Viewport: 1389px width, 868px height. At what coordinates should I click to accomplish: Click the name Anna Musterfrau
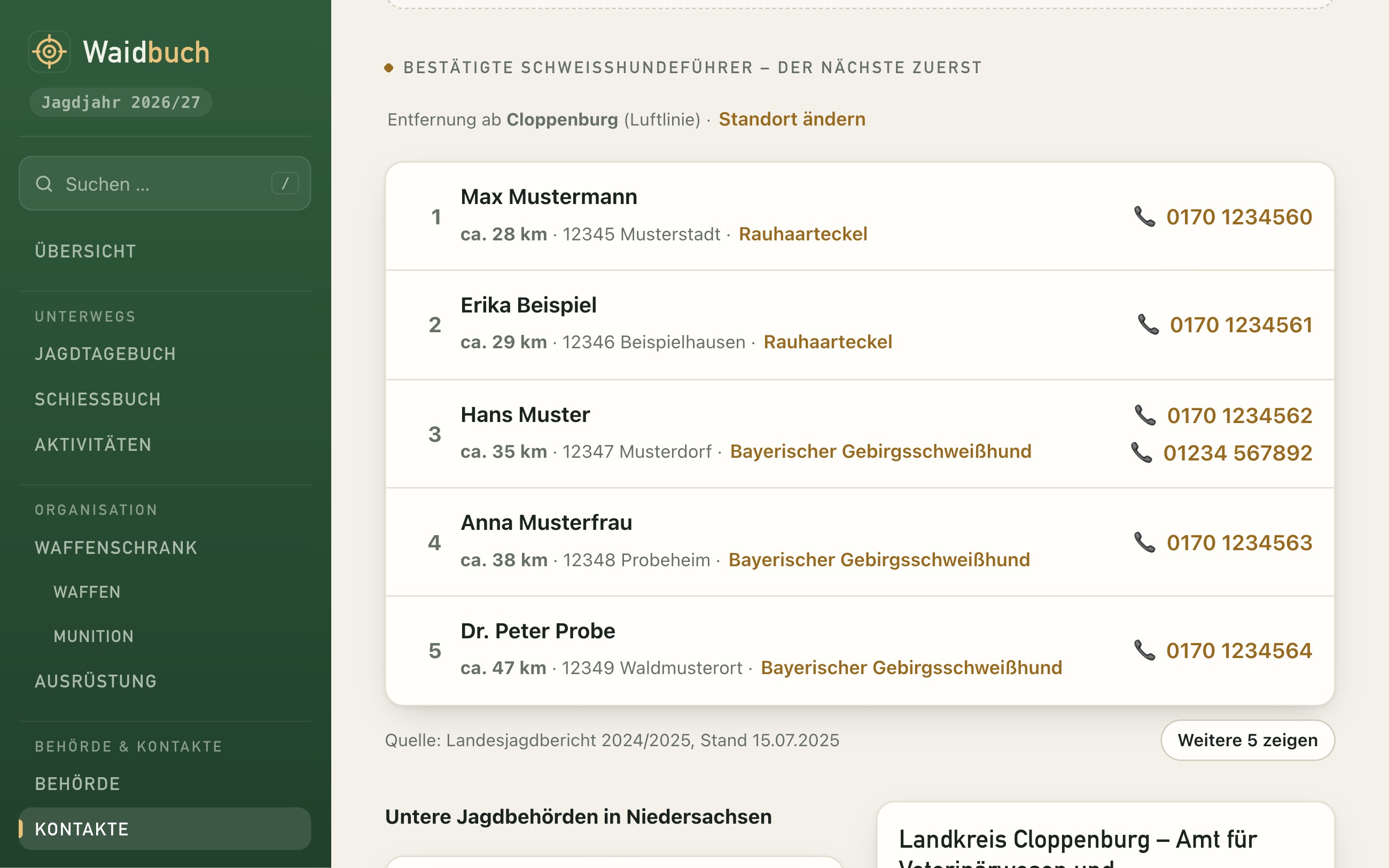[546, 522]
